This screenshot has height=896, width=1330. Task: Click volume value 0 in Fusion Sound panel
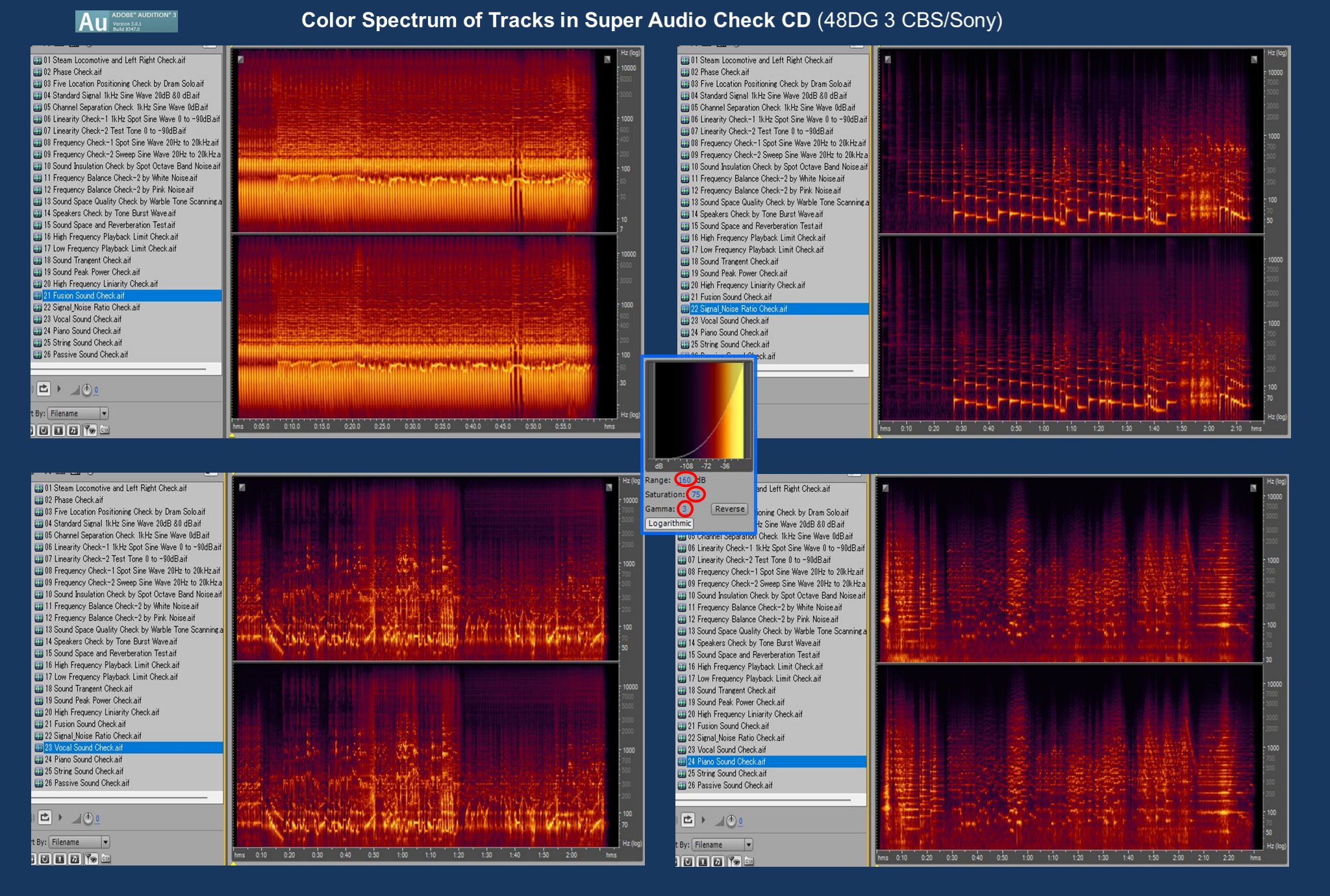click(96, 390)
